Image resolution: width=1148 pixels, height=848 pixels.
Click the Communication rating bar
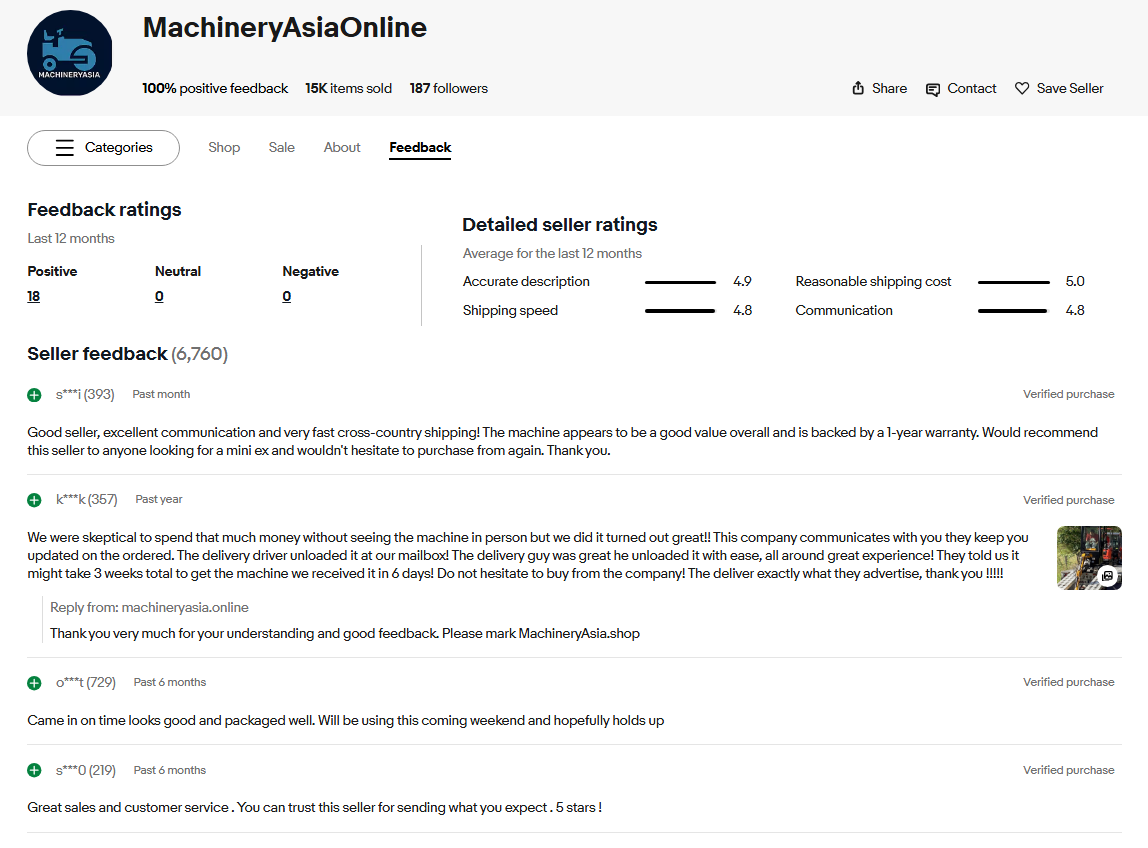point(1013,311)
